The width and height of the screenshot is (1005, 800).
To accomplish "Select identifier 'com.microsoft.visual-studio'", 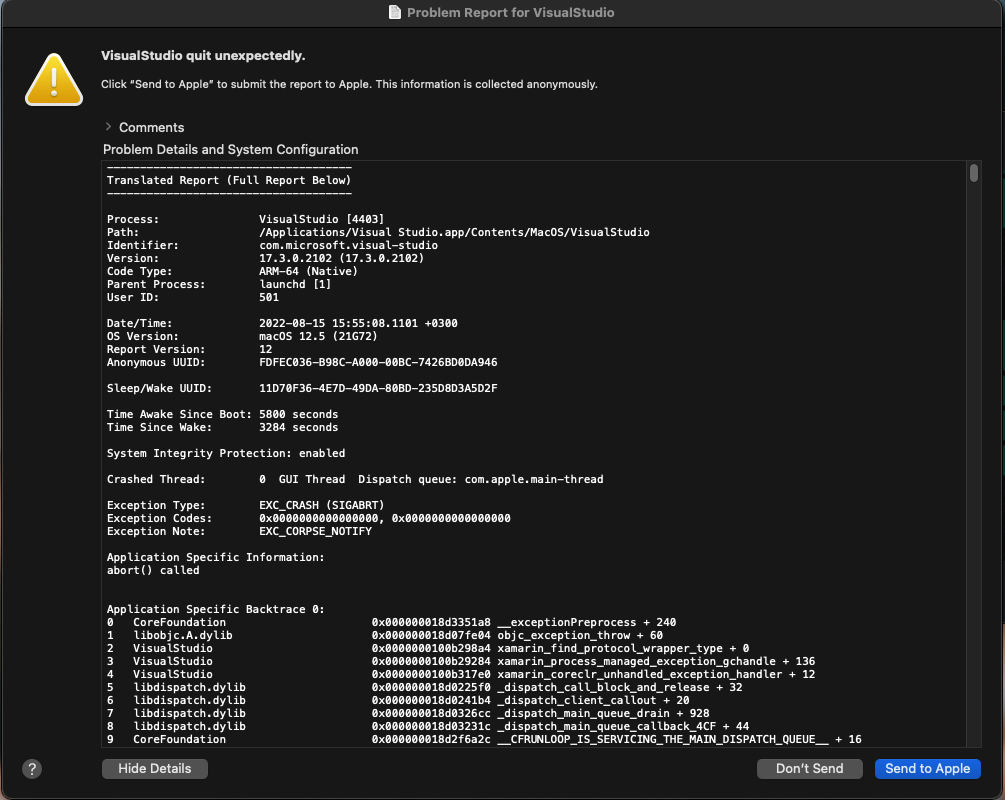I will coord(348,246).
